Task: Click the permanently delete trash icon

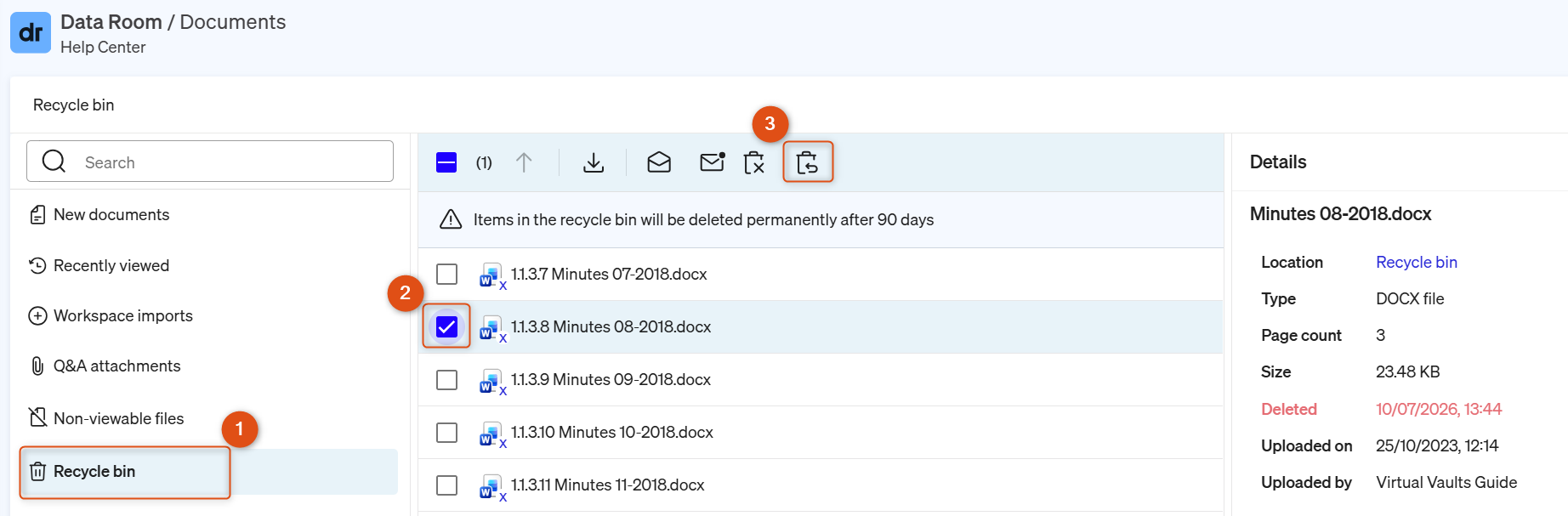Action: click(754, 162)
